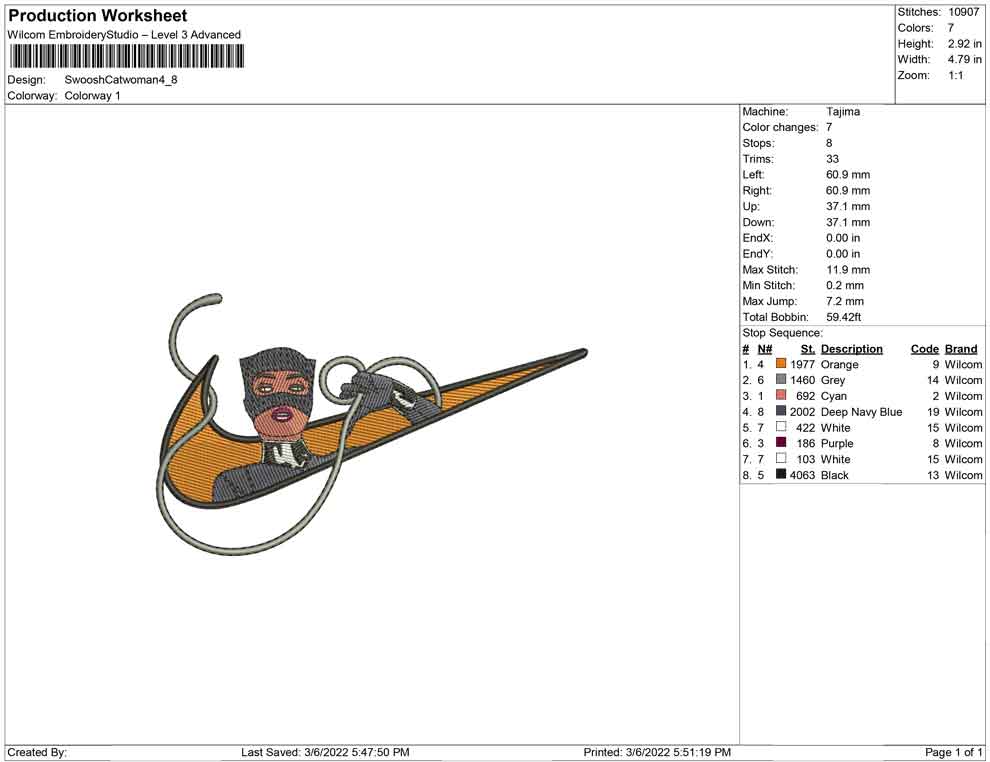Select design name 'SwooshCatwoman4_8'

121,80
